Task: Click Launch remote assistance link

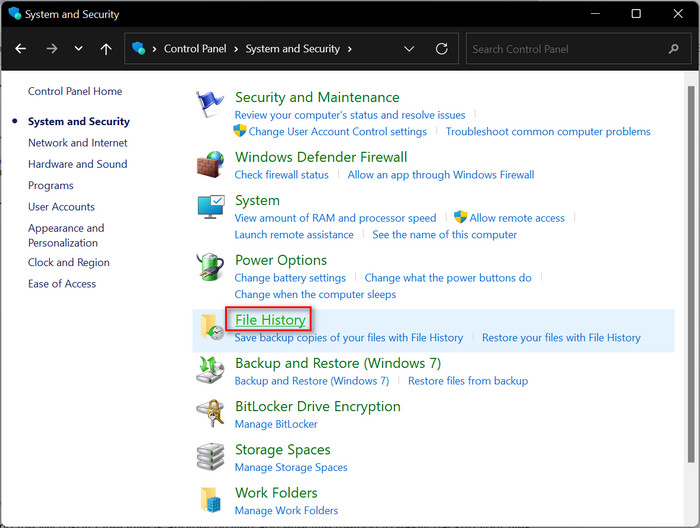Action: tap(294, 235)
